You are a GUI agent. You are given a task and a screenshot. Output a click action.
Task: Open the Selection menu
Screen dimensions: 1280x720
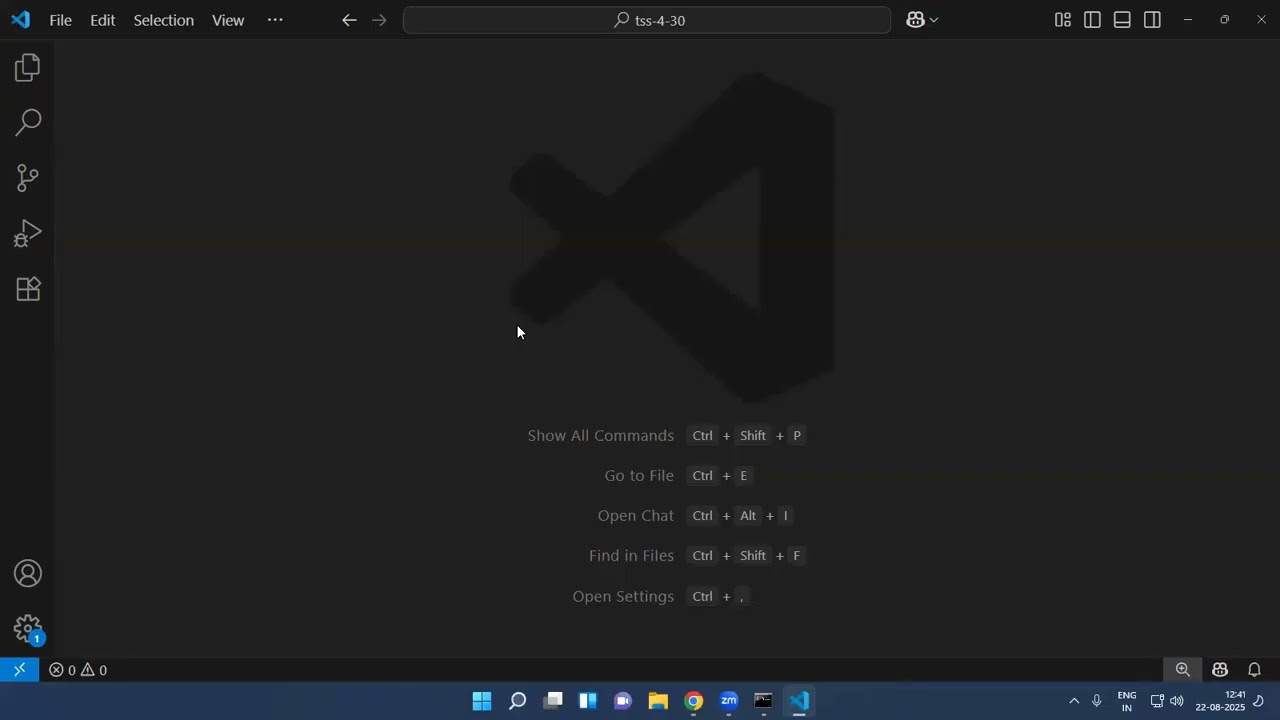pyautogui.click(x=164, y=20)
